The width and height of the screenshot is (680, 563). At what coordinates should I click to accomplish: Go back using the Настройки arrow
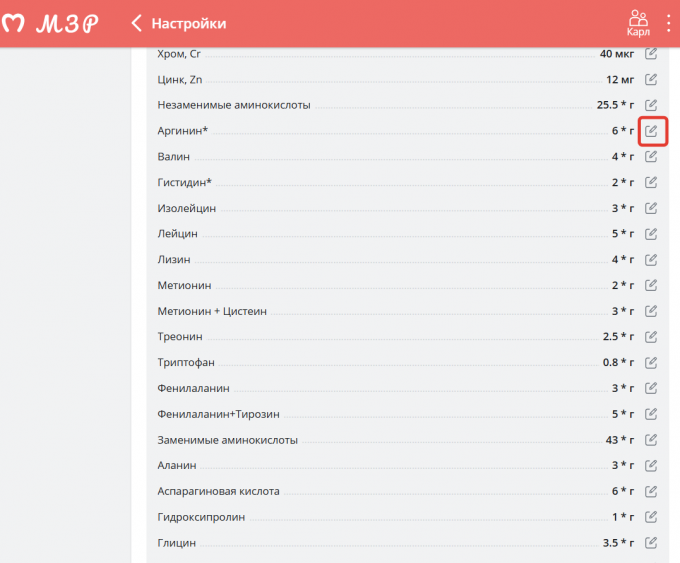pyautogui.click(x=137, y=23)
